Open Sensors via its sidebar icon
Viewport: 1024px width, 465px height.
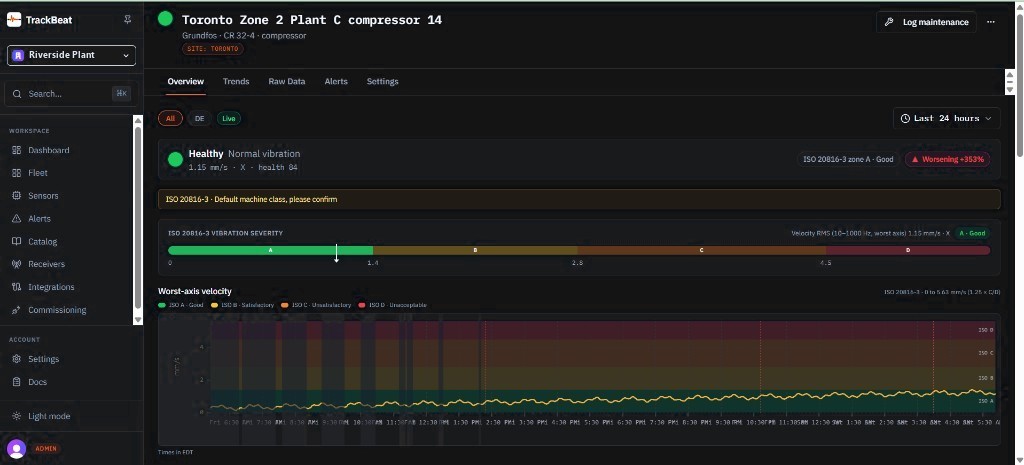[16, 196]
